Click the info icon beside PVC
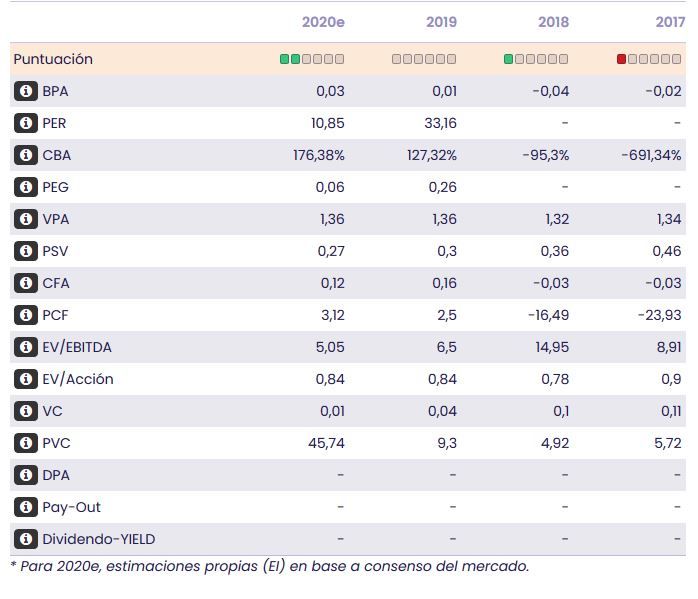This screenshot has height=599, width=698. point(25,443)
